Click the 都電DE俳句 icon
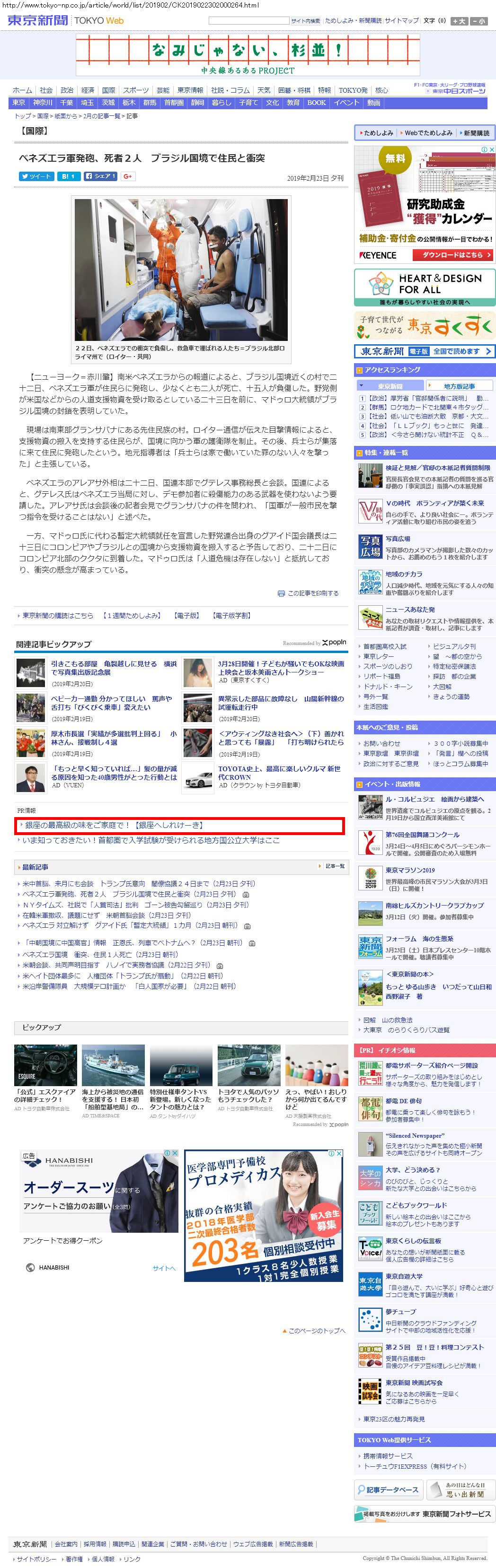 pyautogui.click(x=370, y=1108)
